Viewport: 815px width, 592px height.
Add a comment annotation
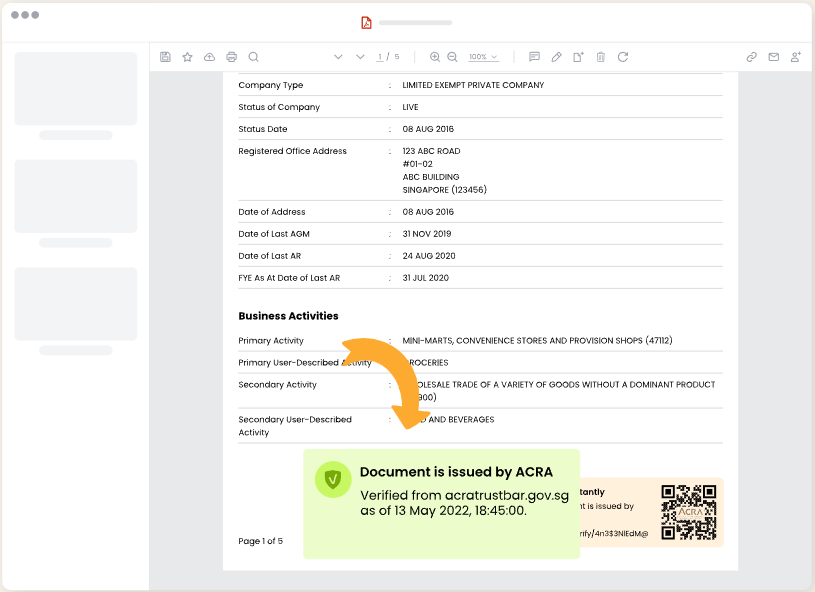(x=534, y=57)
